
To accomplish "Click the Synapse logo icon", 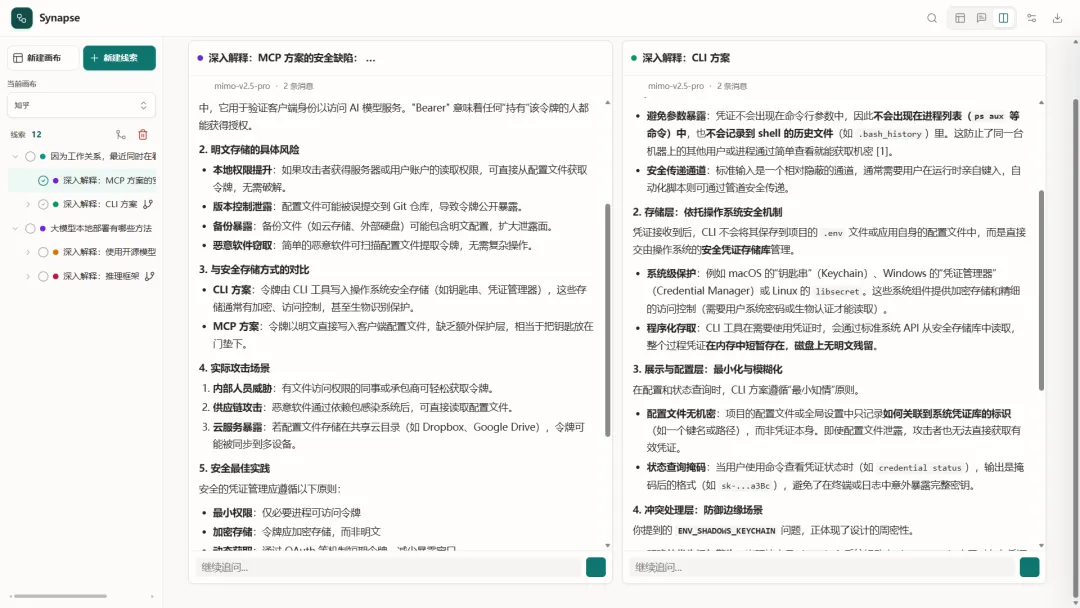I will pyautogui.click(x=21, y=18).
